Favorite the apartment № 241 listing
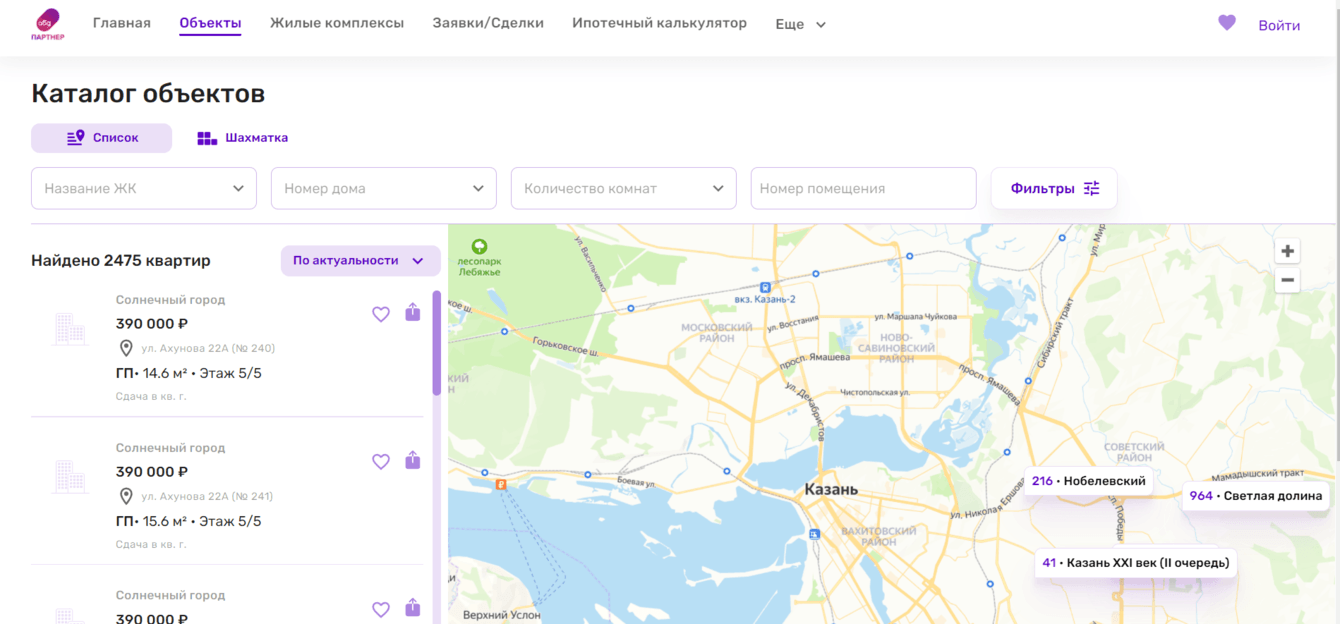 (380, 462)
